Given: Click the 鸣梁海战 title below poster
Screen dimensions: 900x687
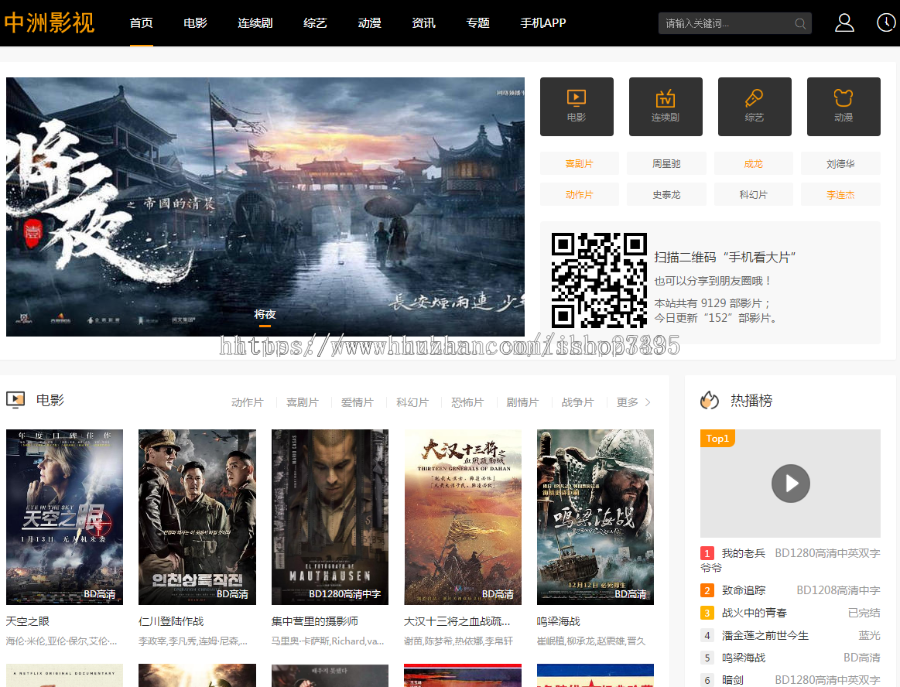Looking at the screenshot, I should point(558,621).
